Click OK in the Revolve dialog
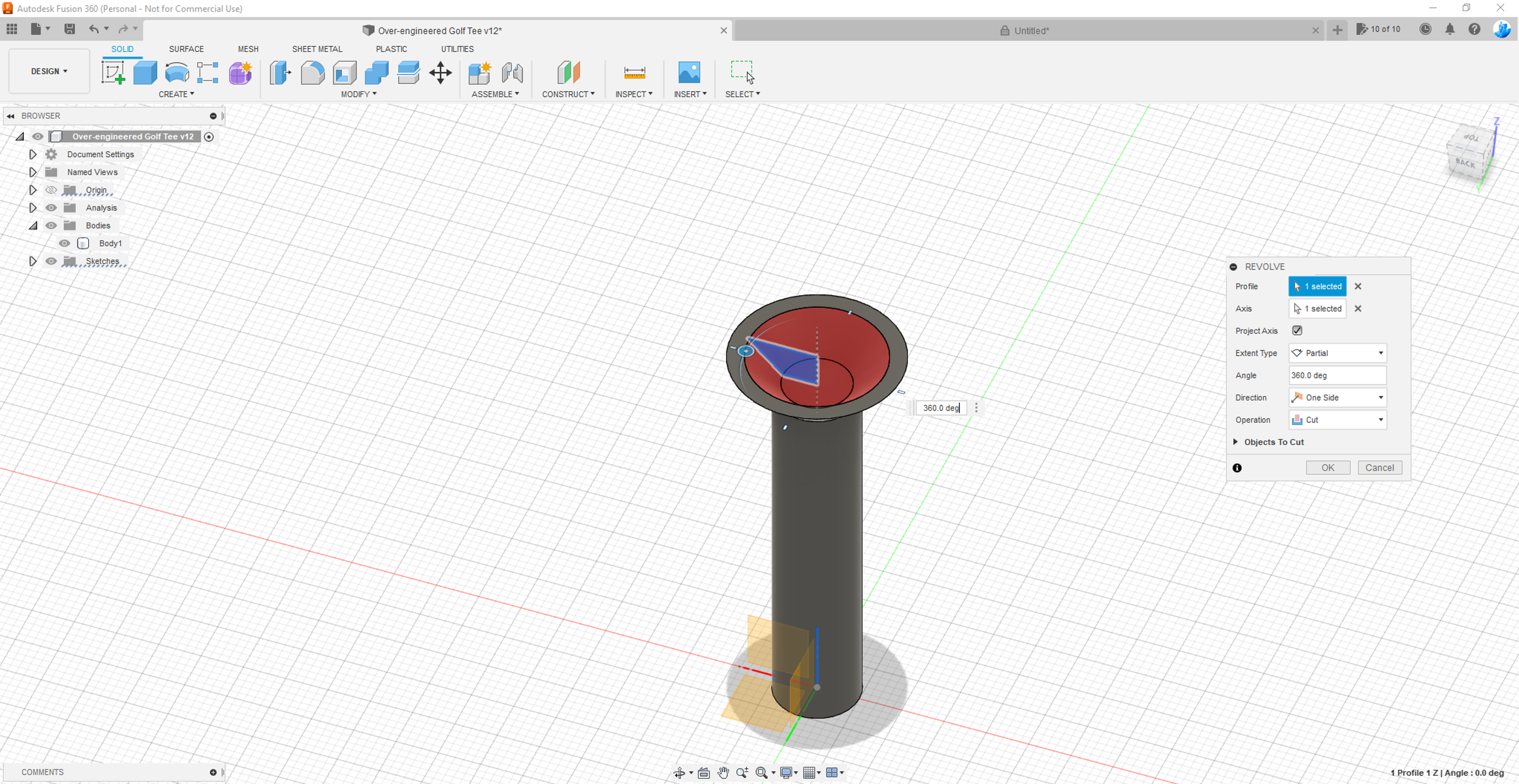1519x784 pixels. click(1327, 467)
